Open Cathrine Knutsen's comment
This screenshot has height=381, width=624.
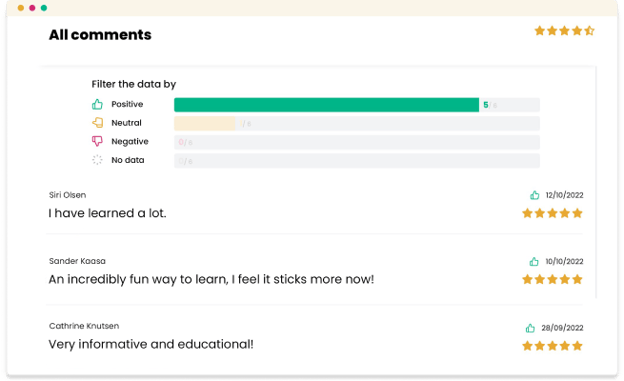coord(151,344)
